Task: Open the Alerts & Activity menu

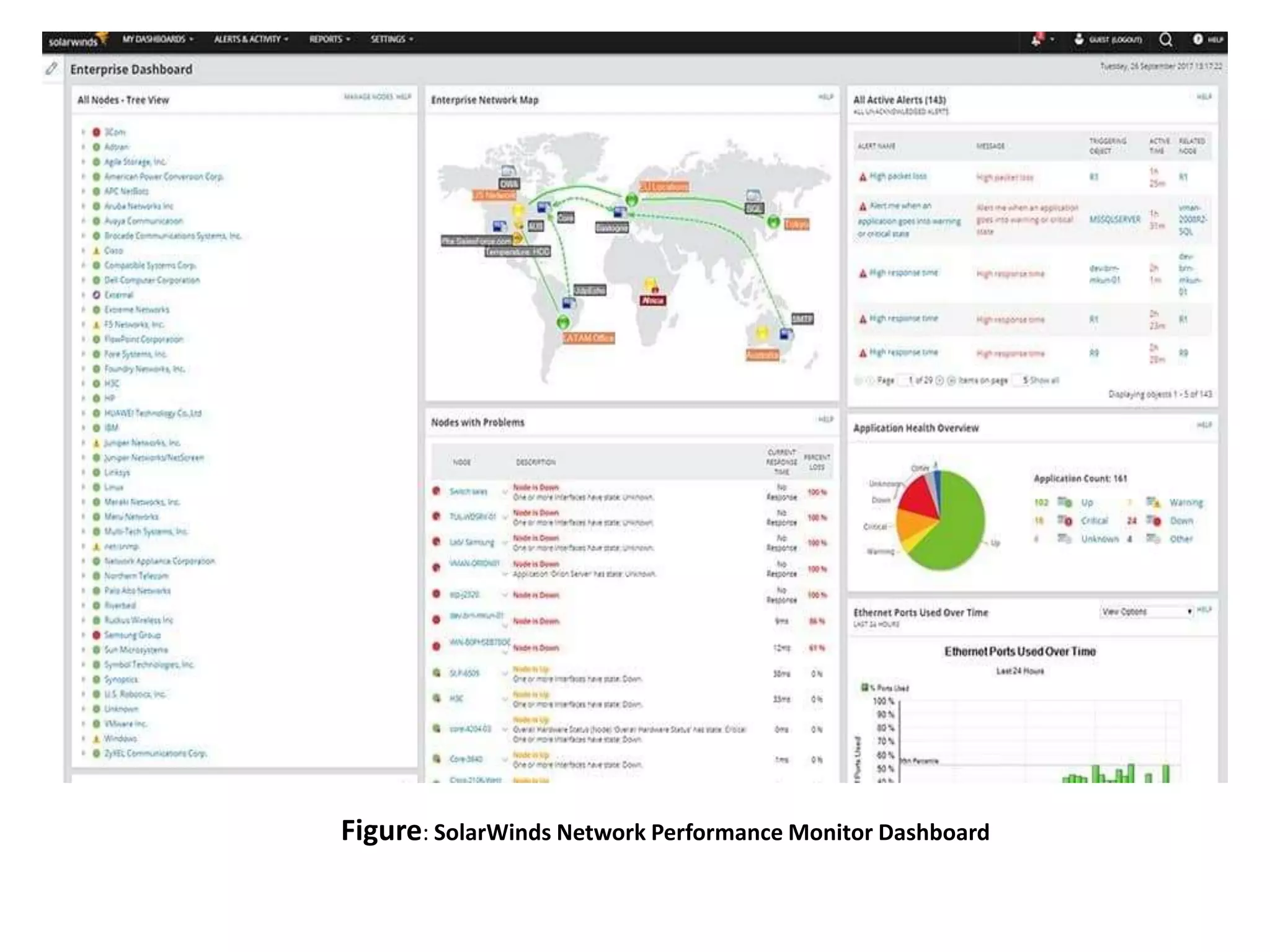Action: point(251,39)
